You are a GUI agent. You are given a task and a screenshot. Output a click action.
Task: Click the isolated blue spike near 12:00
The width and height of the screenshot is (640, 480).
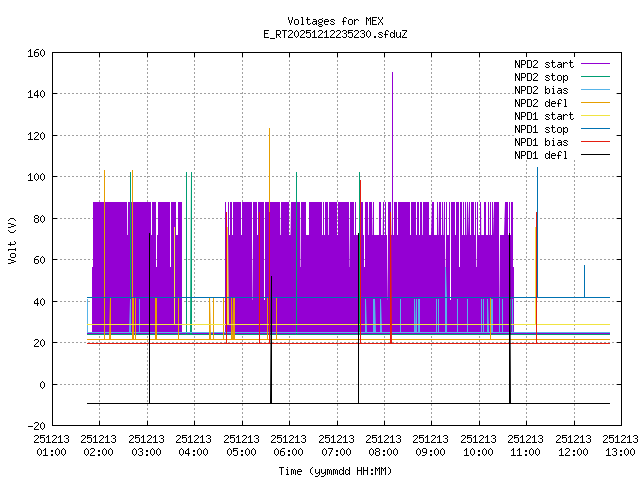coord(585,280)
